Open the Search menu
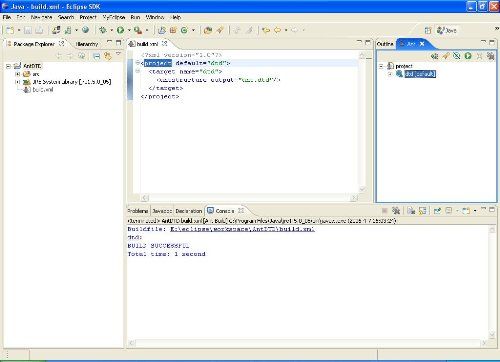500x362 pixels. tap(66, 17)
